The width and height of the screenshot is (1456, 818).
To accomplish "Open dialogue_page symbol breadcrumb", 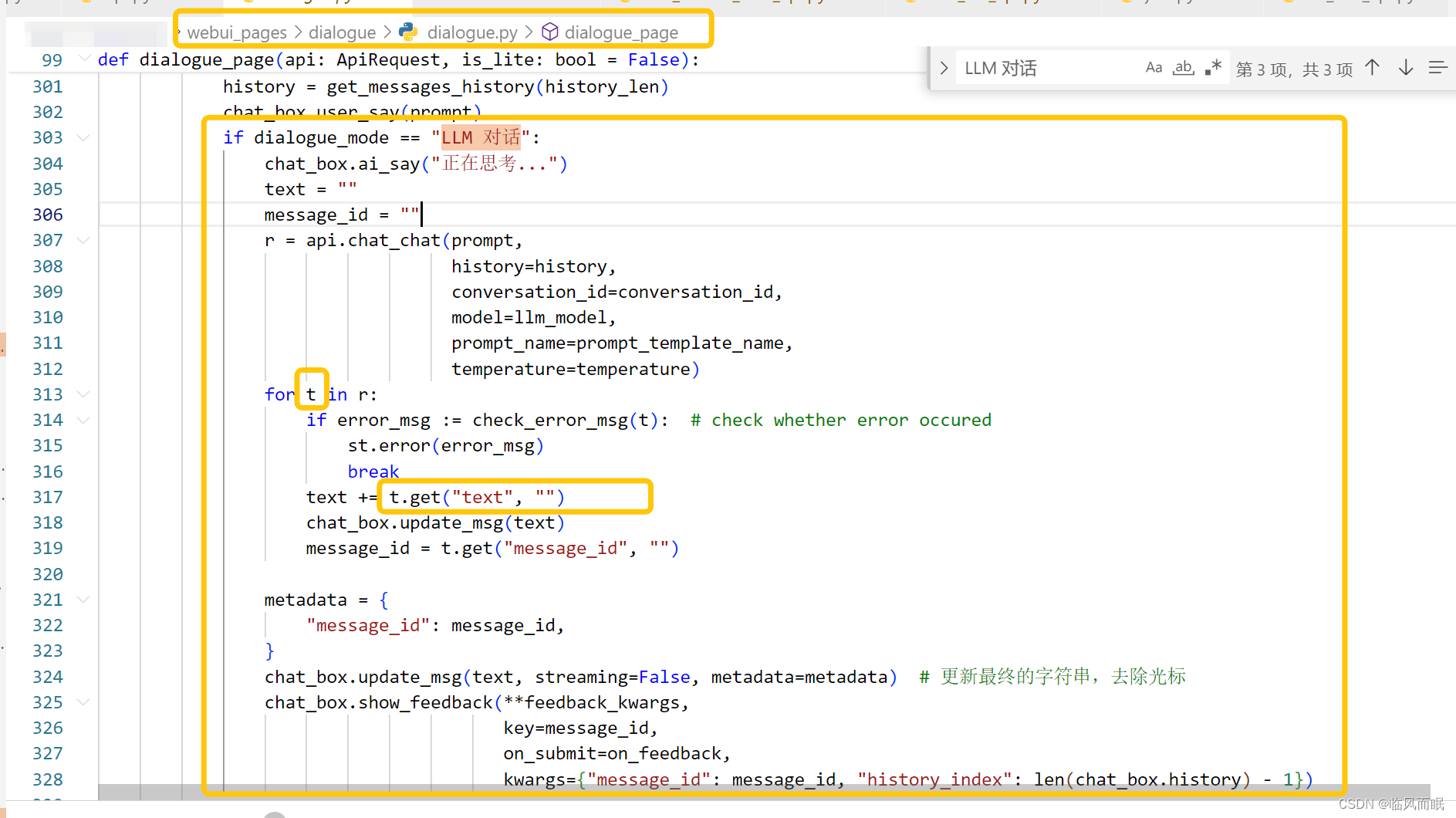I will 621,32.
